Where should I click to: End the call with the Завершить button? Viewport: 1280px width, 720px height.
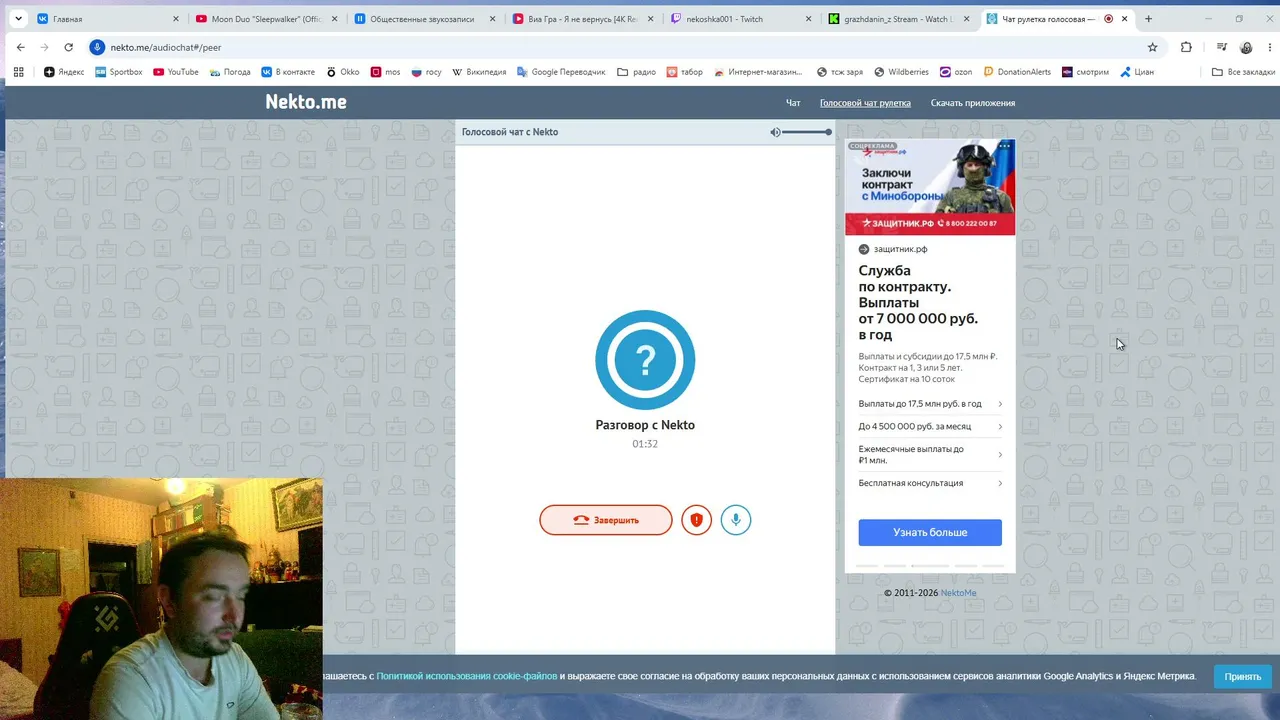pyautogui.click(x=606, y=520)
